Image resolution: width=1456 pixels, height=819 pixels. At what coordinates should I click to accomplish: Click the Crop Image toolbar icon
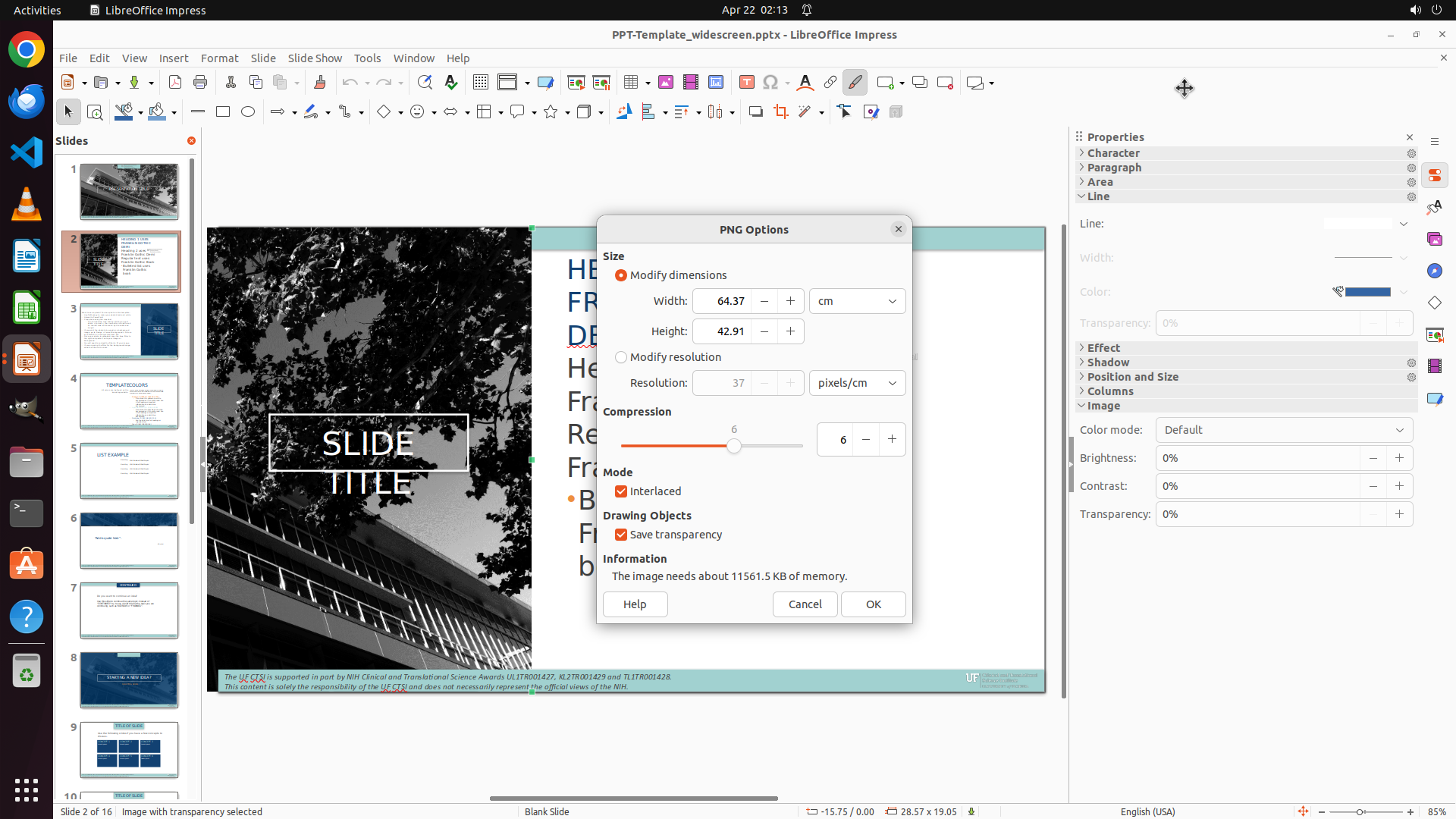pyautogui.click(x=780, y=112)
